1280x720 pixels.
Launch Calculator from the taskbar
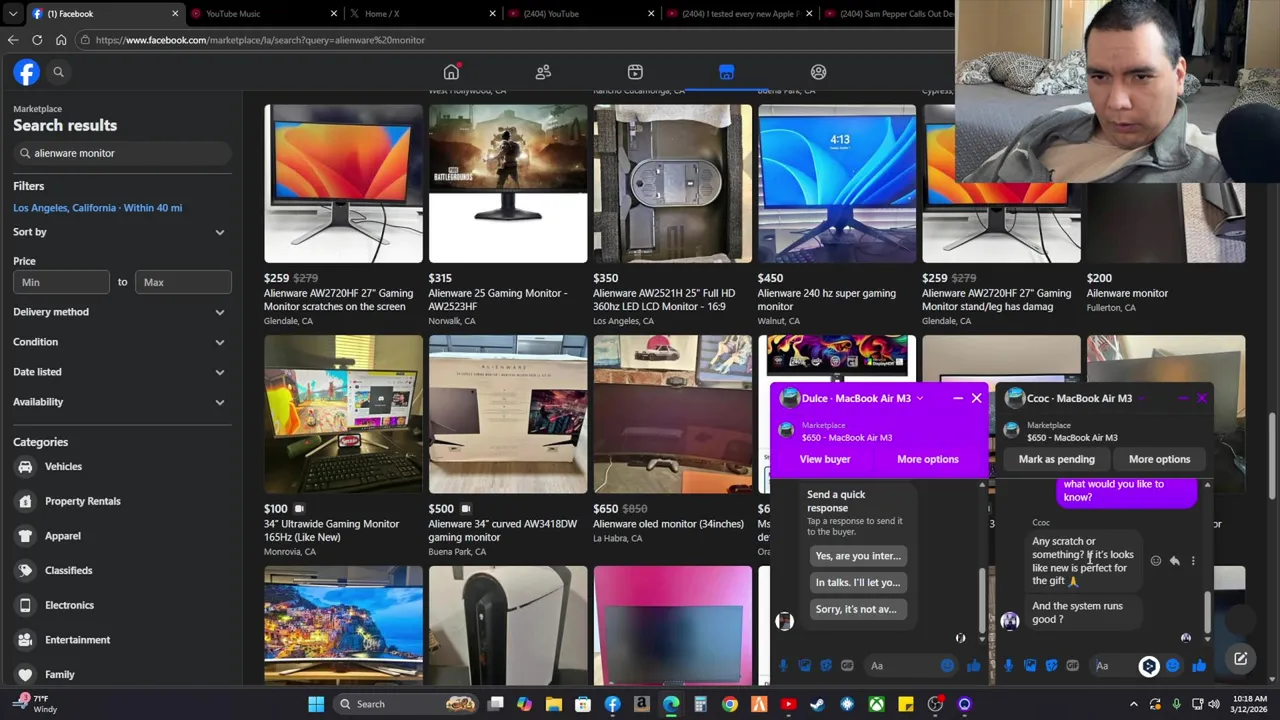pyautogui.click(x=700, y=704)
